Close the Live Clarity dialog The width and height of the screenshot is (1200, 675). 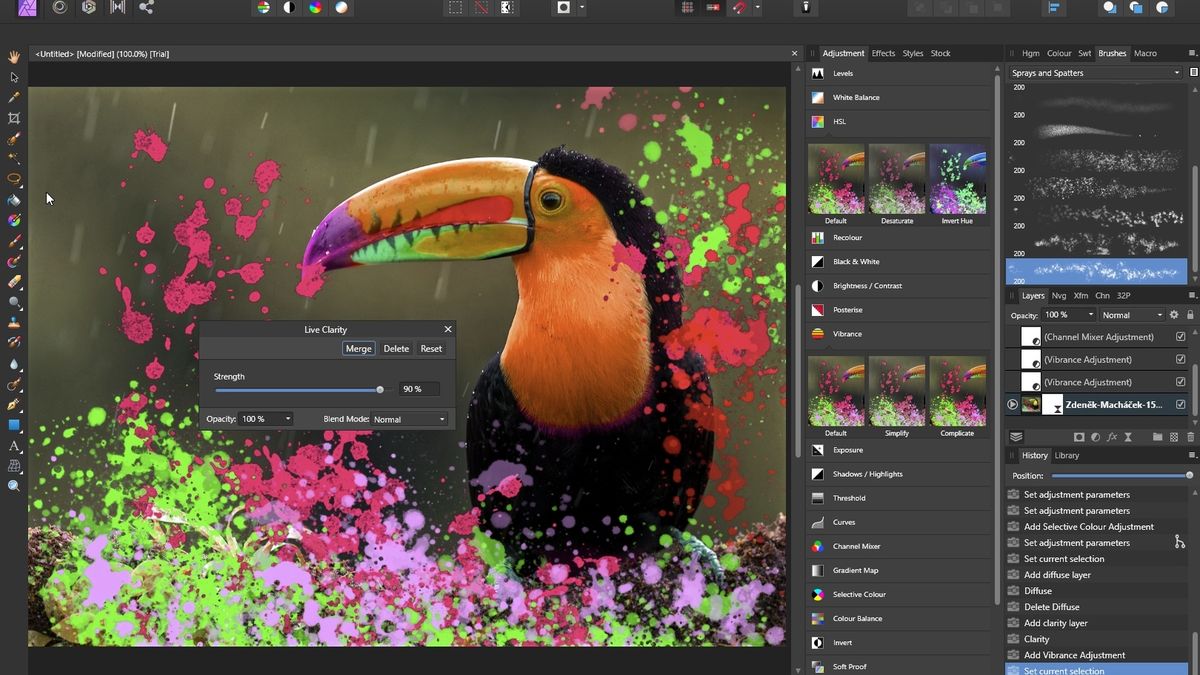[447, 329]
